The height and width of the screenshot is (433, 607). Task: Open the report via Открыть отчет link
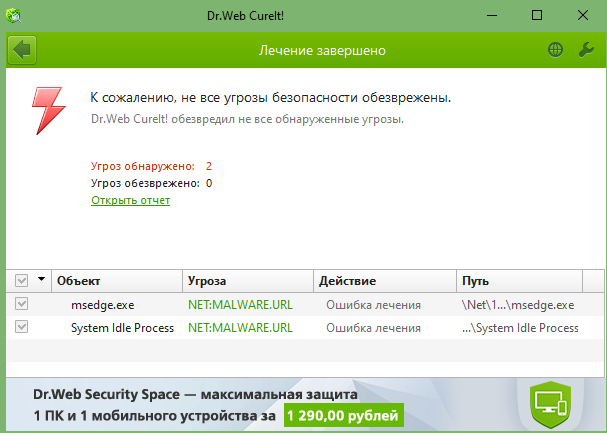(x=130, y=200)
